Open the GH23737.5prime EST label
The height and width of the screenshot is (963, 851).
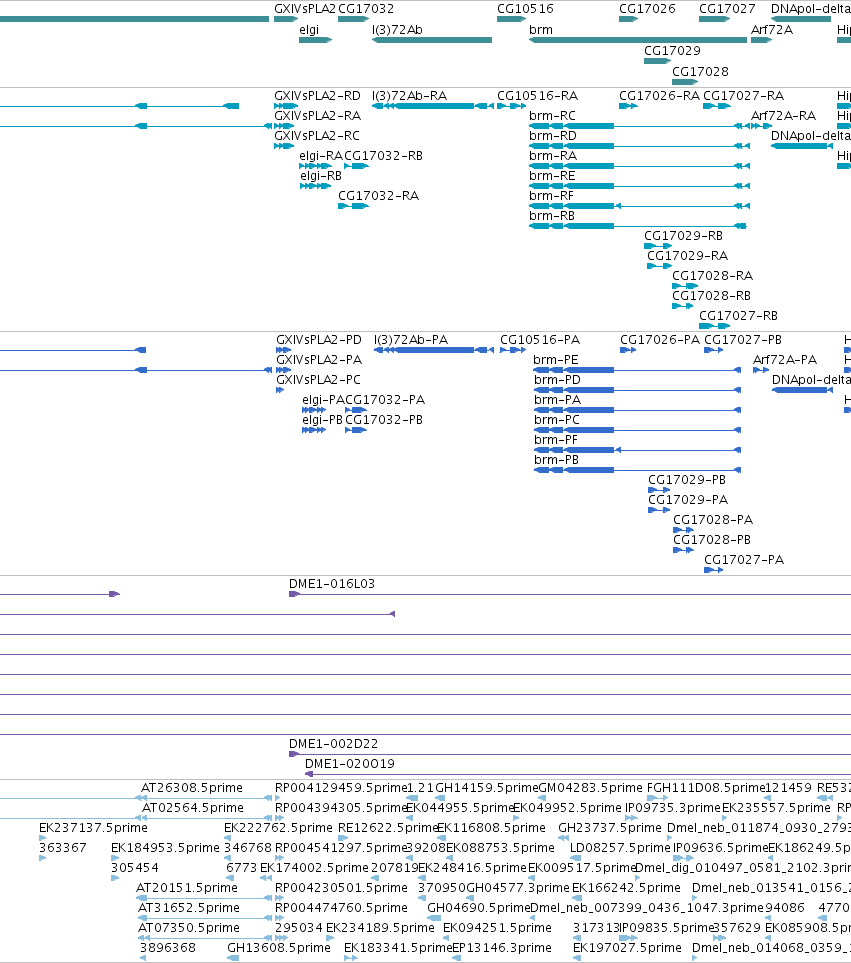610,828
